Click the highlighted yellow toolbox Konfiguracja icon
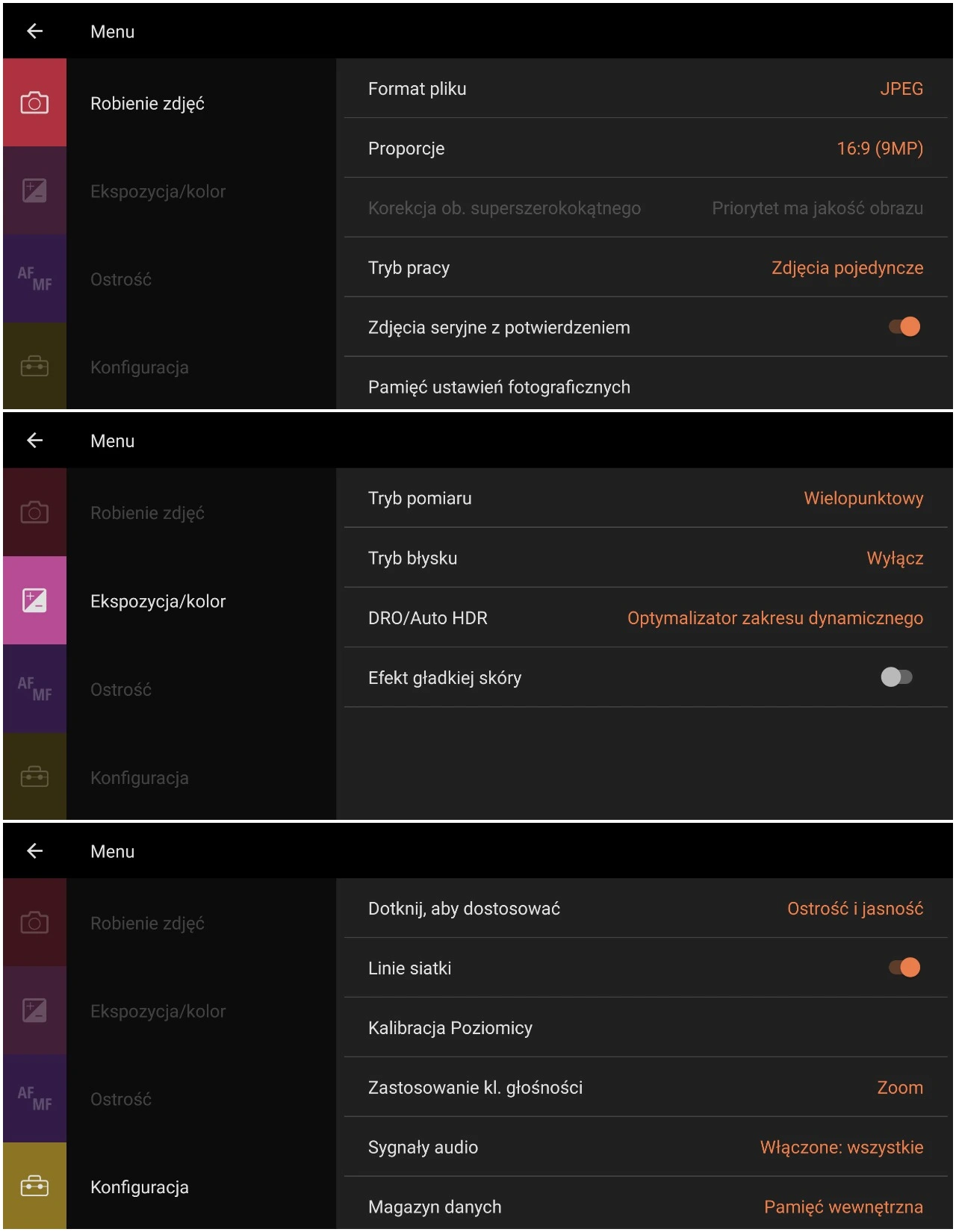The height and width of the screenshot is (1232, 956). coord(34,1186)
